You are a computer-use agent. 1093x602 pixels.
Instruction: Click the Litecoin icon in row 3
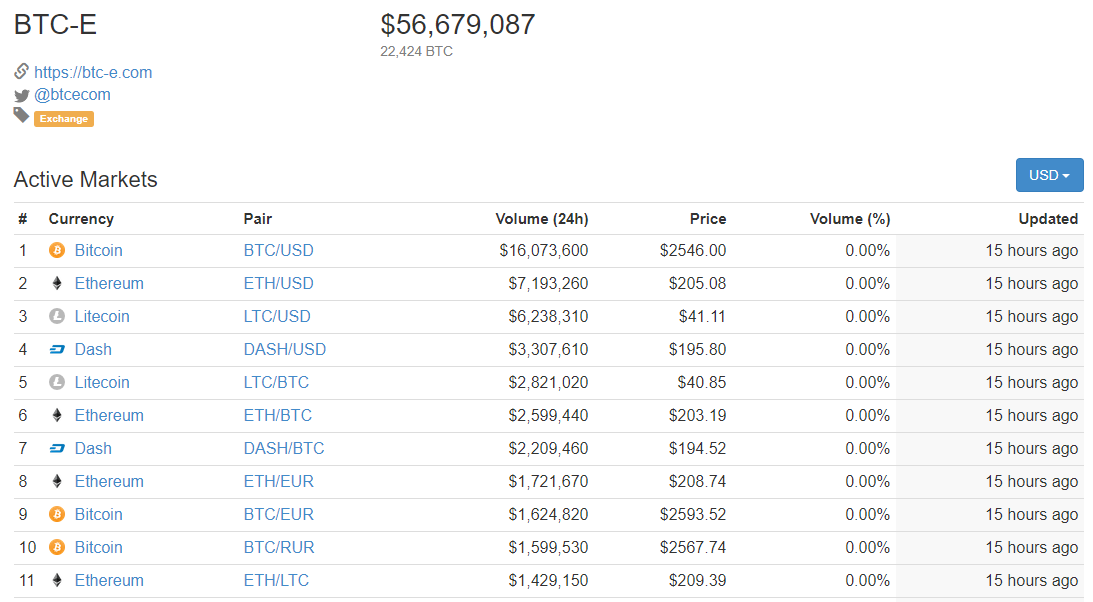tap(57, 316)
